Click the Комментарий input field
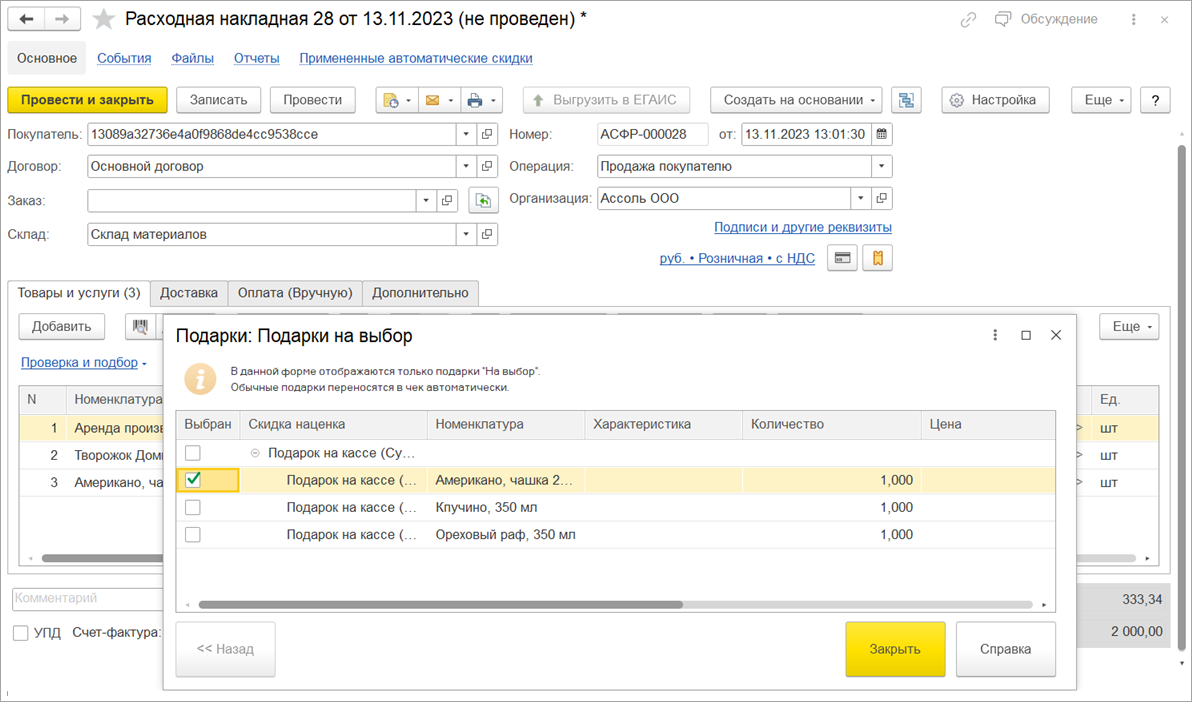This screenshot has height=702, width=1192. pos(85,599)
